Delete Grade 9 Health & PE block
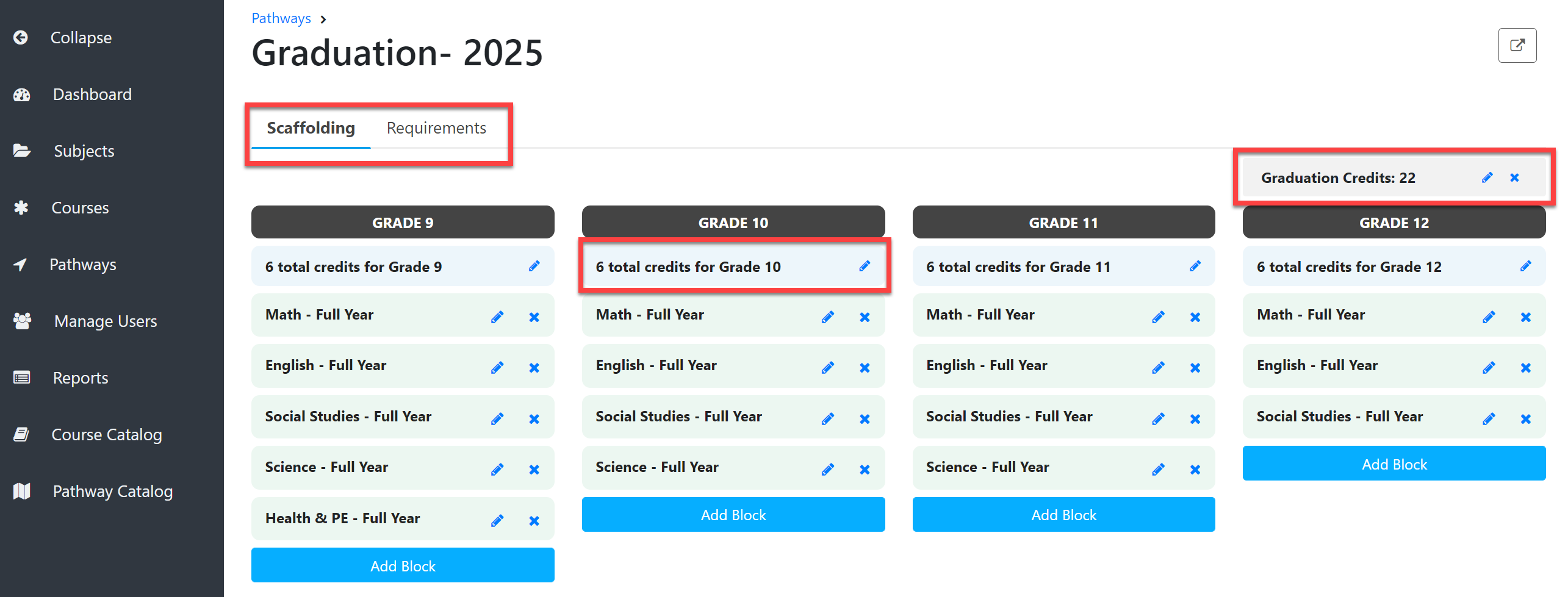This screenshot has height=597, width=1568. pos(534,521)
